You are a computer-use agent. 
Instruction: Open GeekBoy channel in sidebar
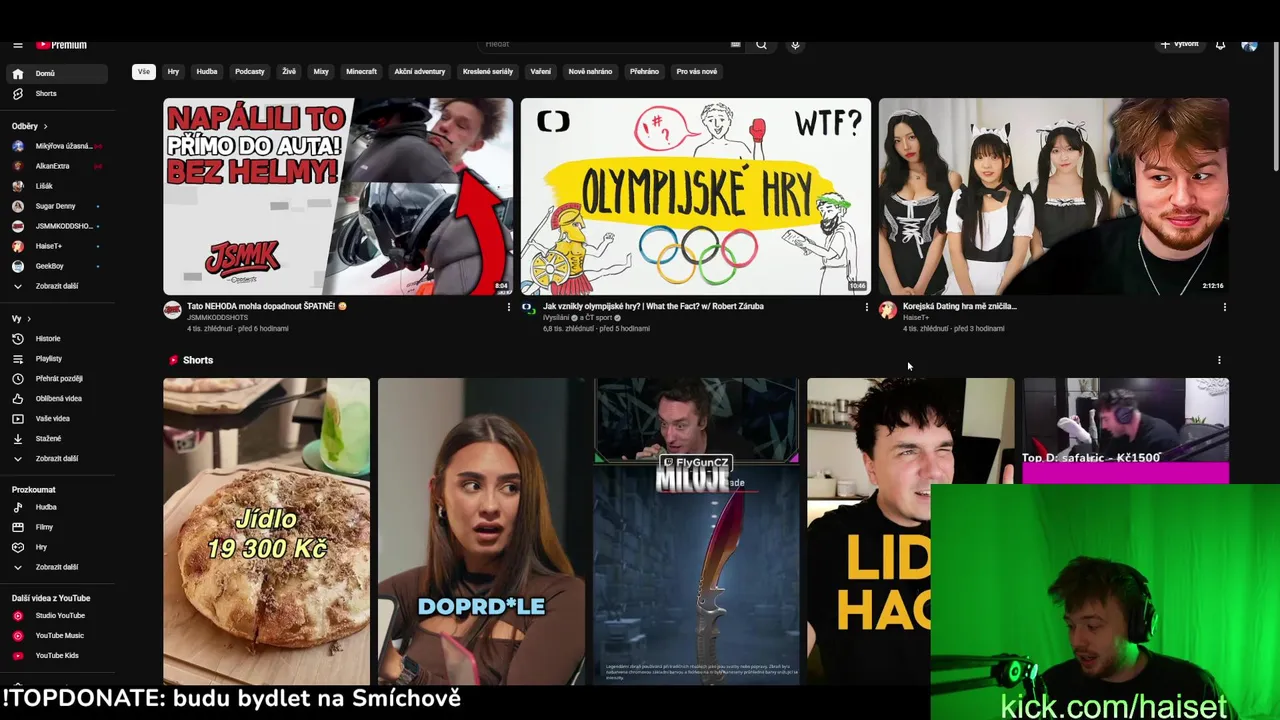(x=56, y=266)
